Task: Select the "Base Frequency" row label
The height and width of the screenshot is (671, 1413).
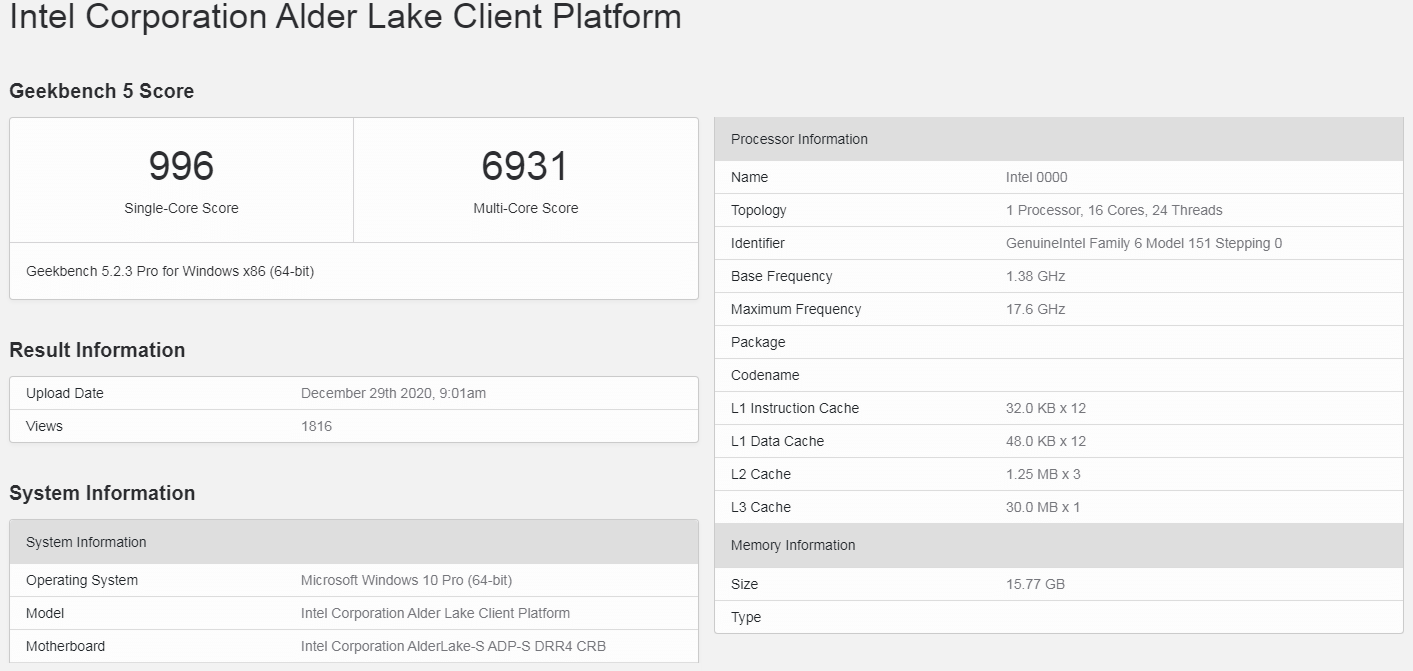Action: [x=782, y=276]
